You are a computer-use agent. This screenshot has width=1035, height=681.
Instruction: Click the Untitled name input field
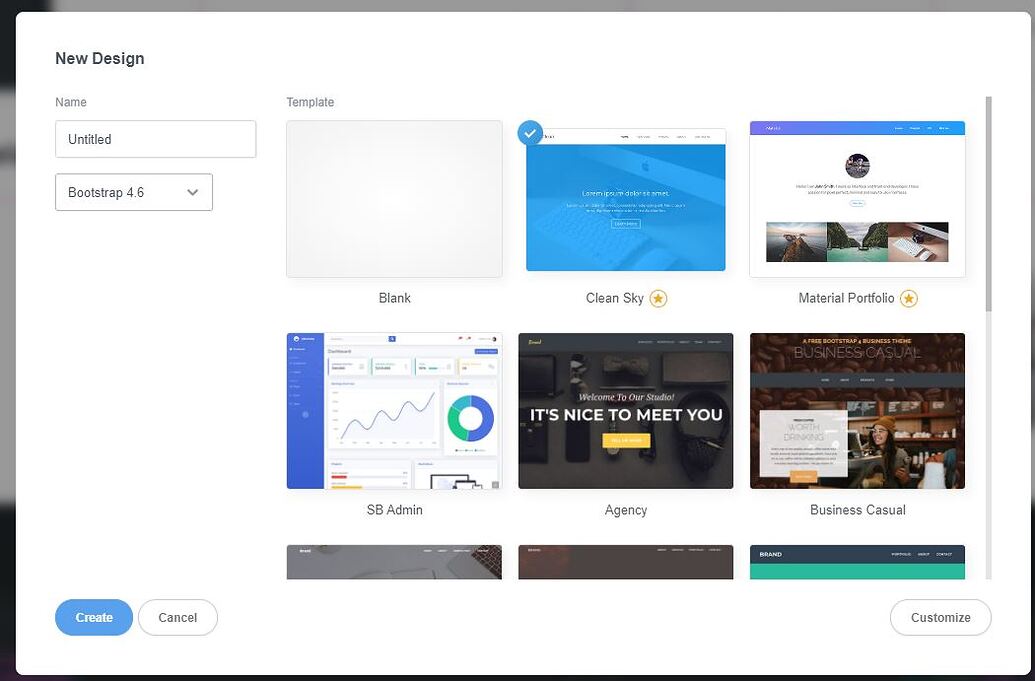(x=155, y=139)
